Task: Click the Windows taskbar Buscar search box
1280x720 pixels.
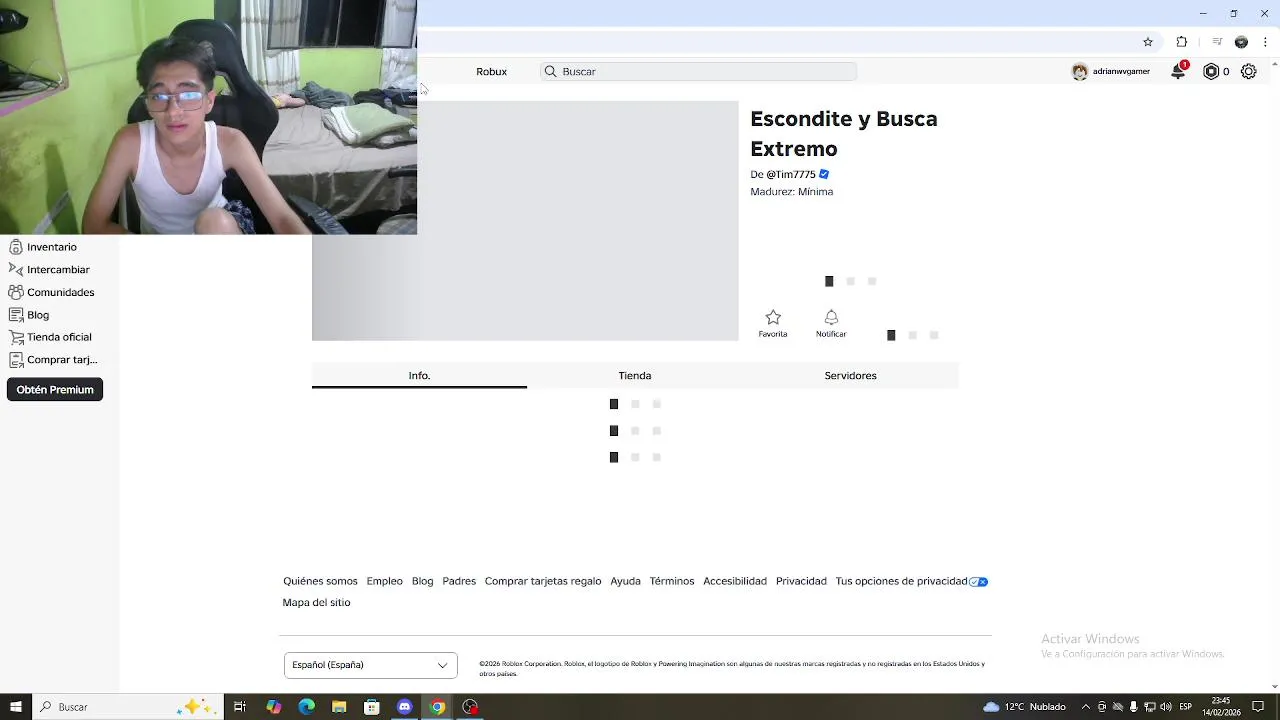Action: tap(127, 707)
